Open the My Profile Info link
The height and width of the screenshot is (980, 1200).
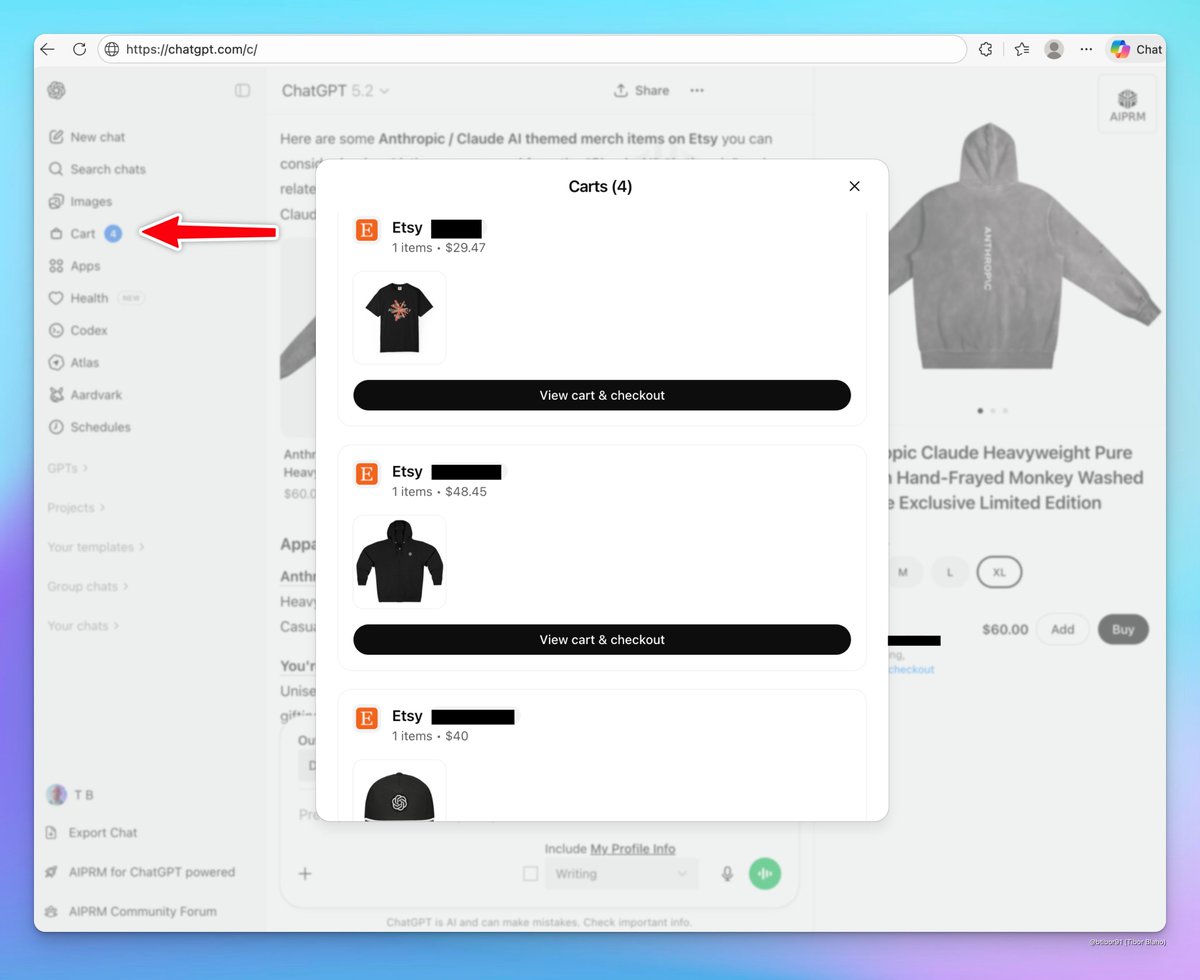[x=633, y=848]
